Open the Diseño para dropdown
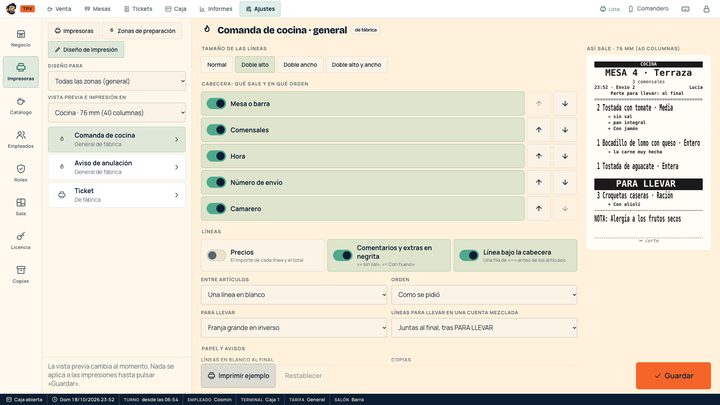Screen dimensions: 720x405 117,81
